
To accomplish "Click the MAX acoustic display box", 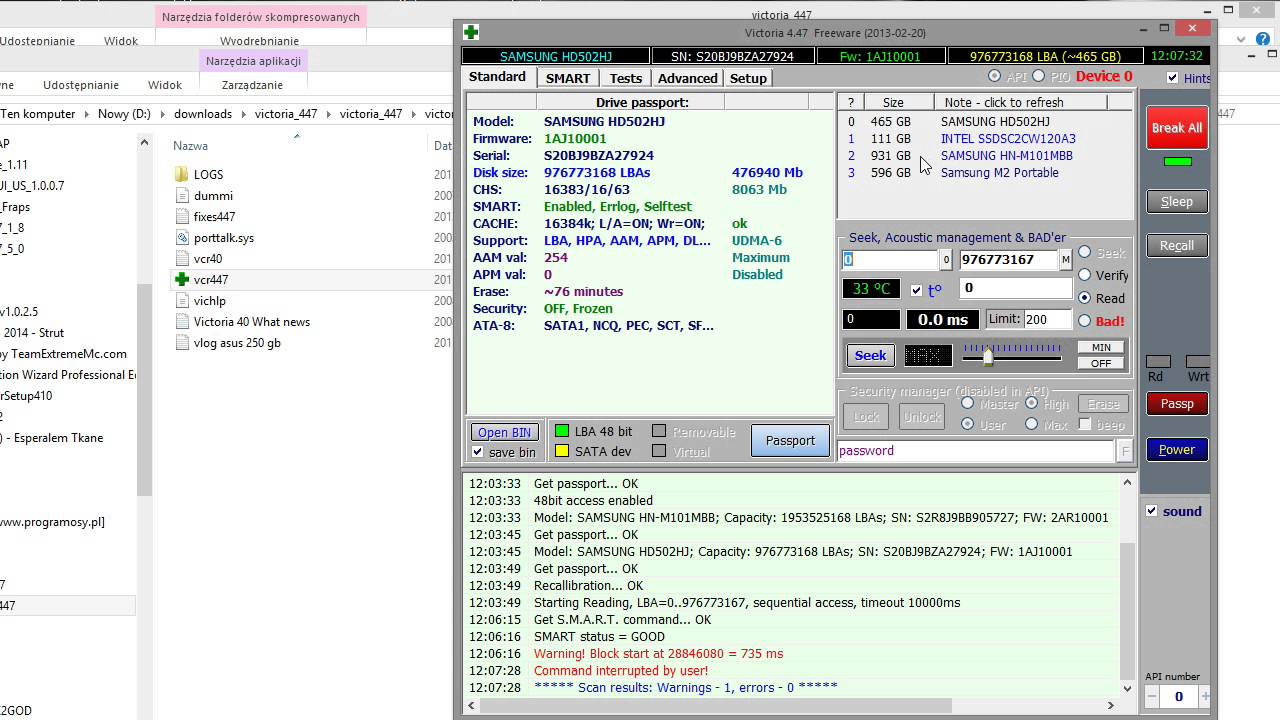I will click(x=928, y=355).
